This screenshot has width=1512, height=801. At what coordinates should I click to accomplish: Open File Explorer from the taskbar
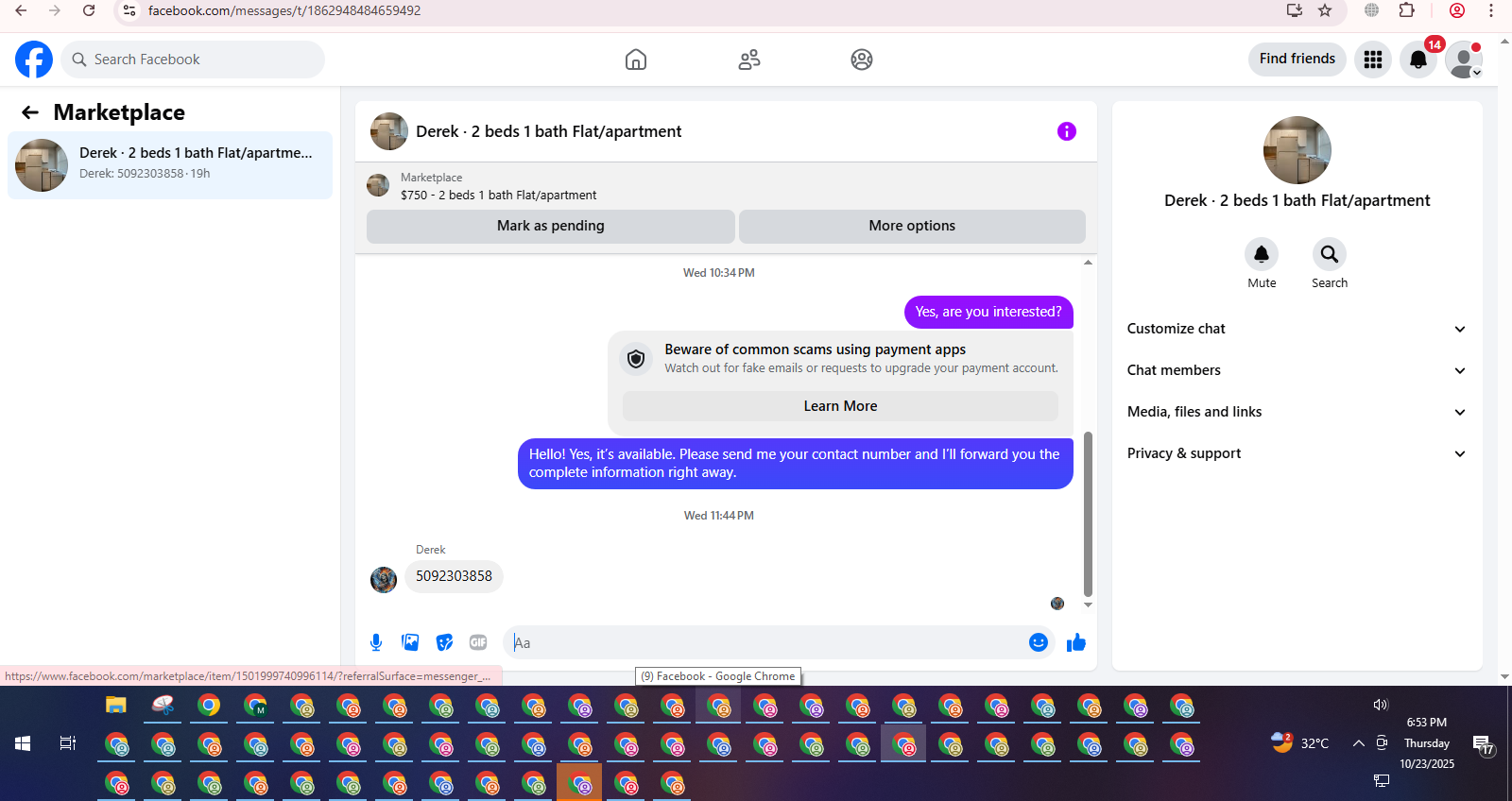pos(116,706)
